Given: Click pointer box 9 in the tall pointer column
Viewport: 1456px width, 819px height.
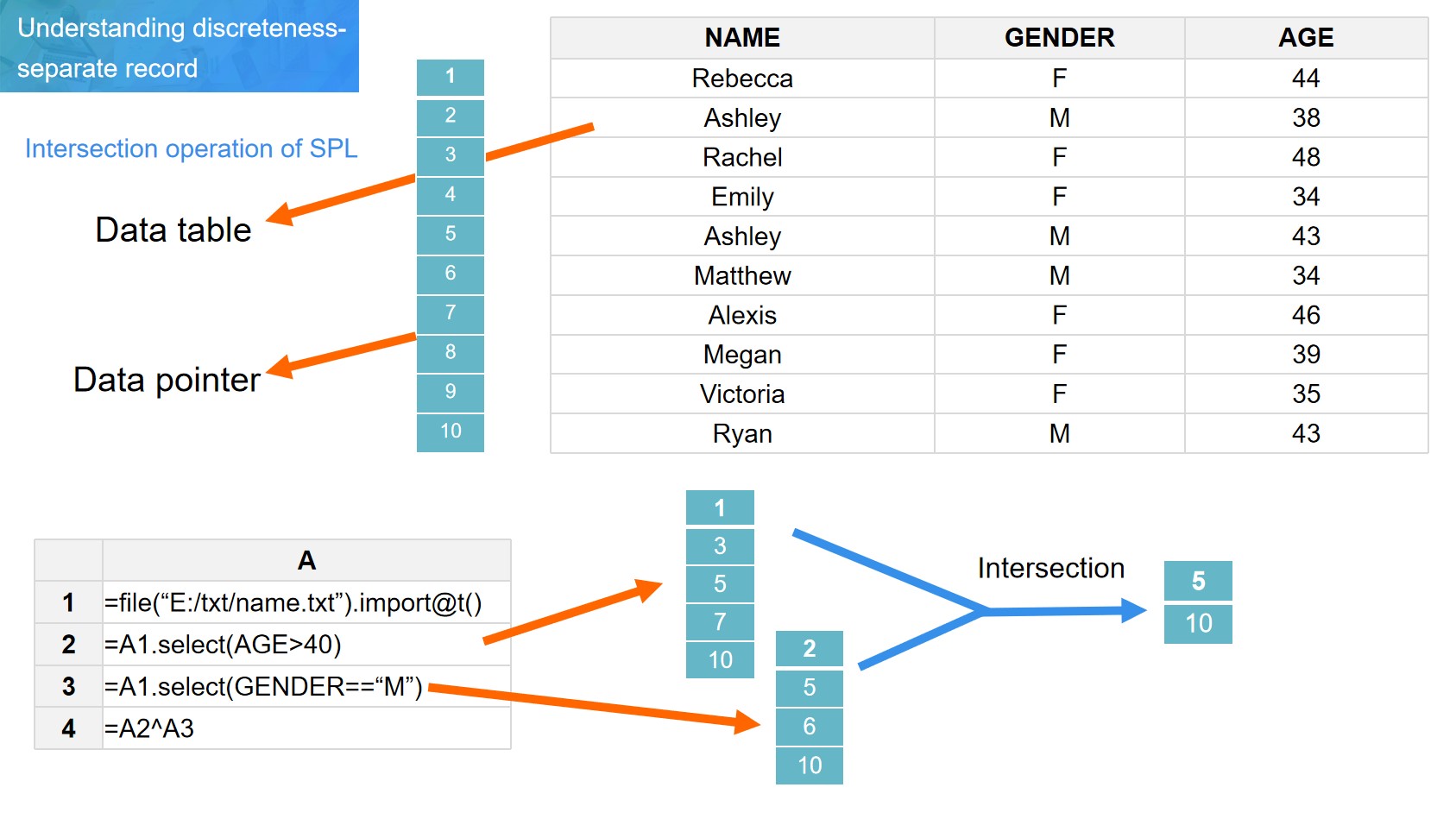Looking at the screenshot, I should click(x=451, y=392).
